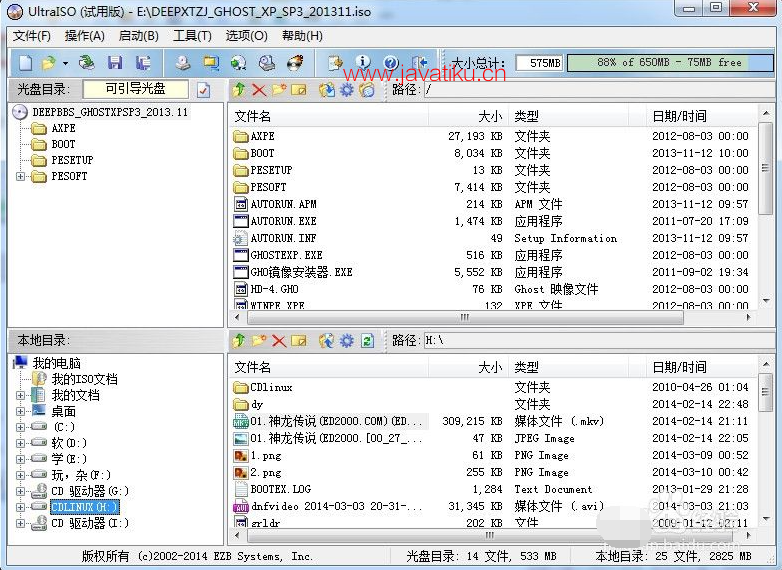Image resolution: width=782 pixels, height=570 pixels.
Task: Expand the (C:) drive node
Action: (20, 427)
